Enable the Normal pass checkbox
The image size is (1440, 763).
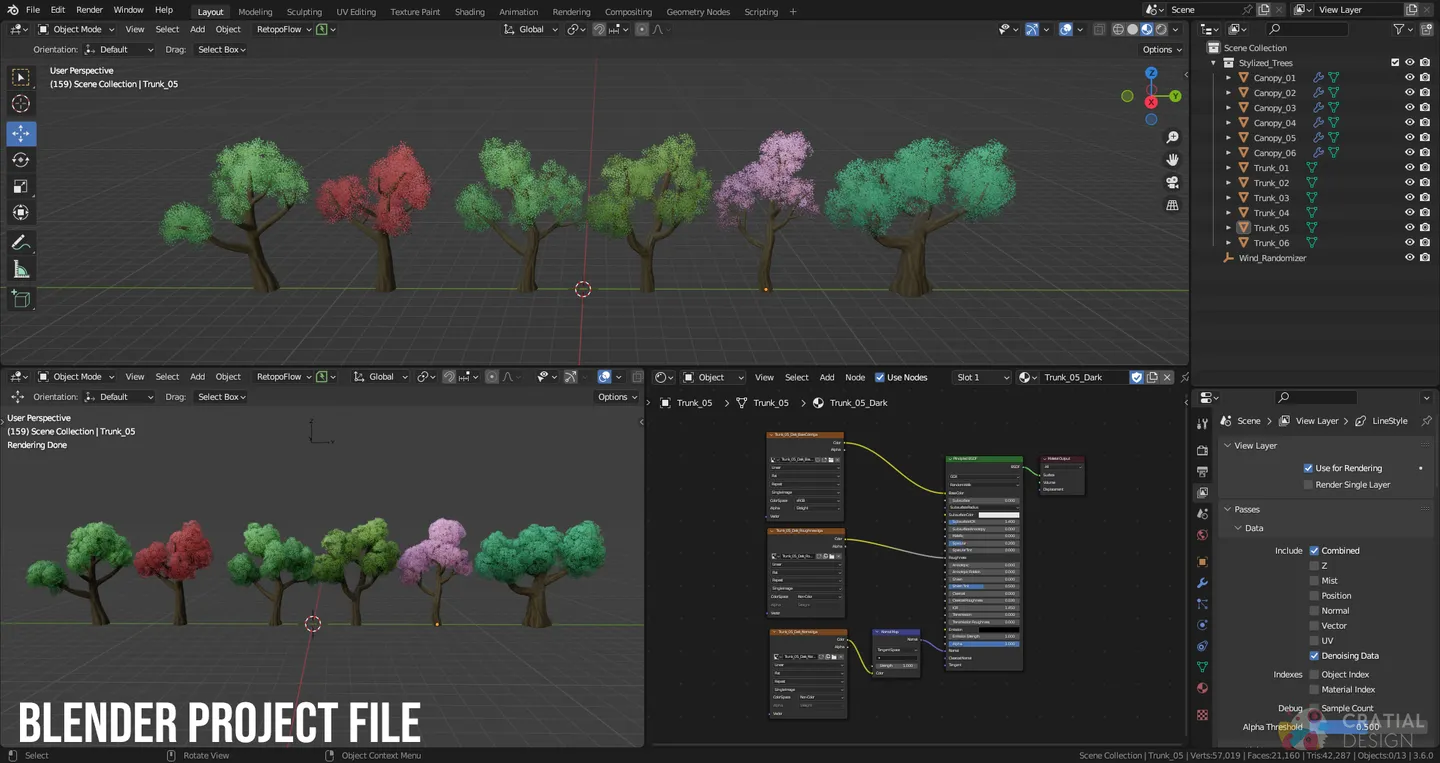(x=1314, y=611)
